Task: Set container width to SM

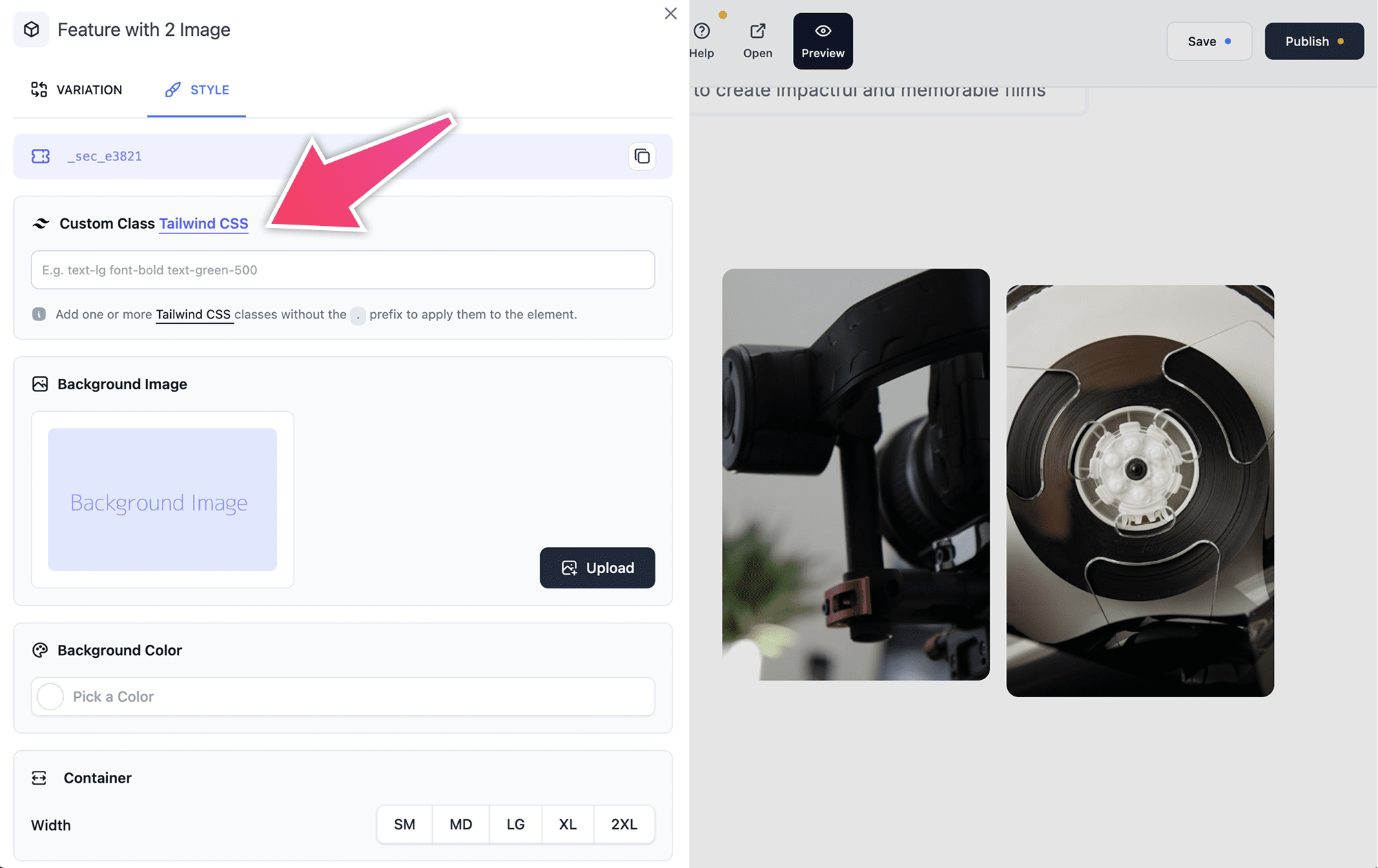Action: click(404, 825)
